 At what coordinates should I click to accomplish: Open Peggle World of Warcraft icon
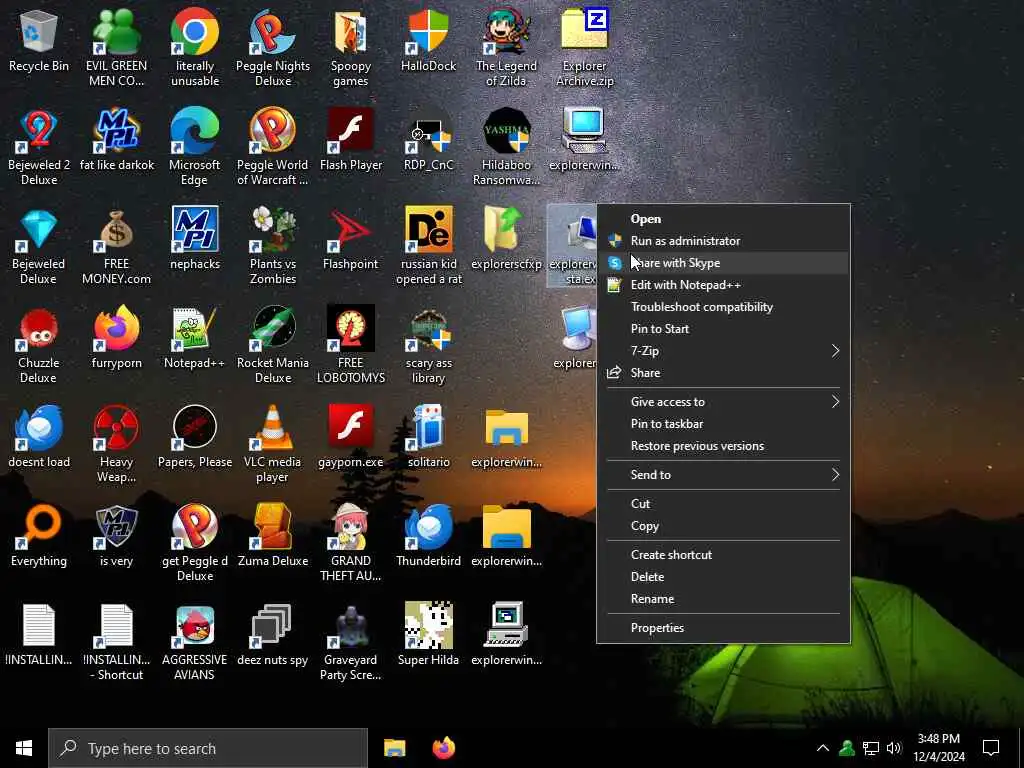click(273, 147)
